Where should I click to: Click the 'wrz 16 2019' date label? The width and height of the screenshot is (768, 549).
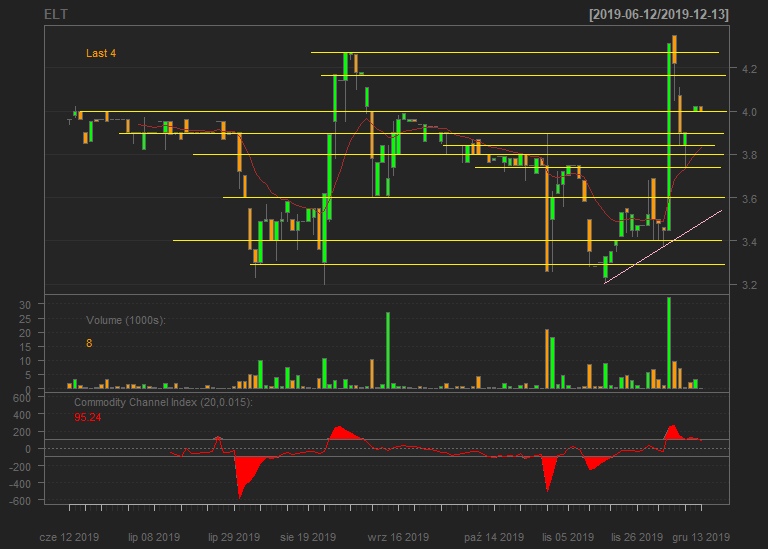click(x=398, y=537)
